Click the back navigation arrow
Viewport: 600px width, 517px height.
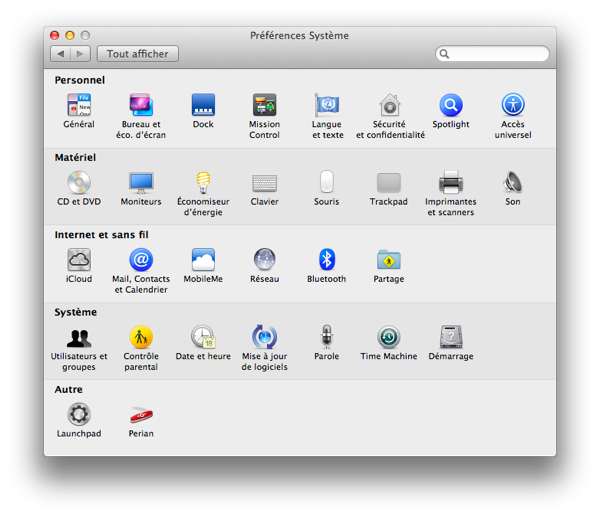click(x=59, y=54)
